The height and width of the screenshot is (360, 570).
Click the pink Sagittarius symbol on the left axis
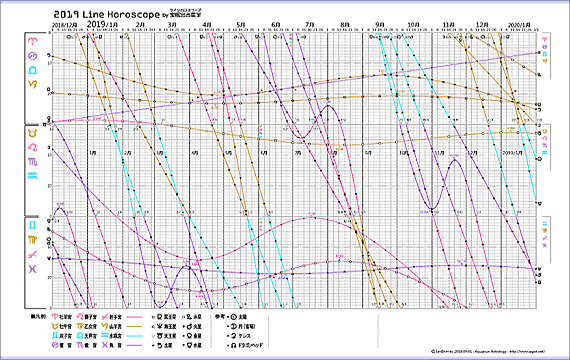coord(33,254)
